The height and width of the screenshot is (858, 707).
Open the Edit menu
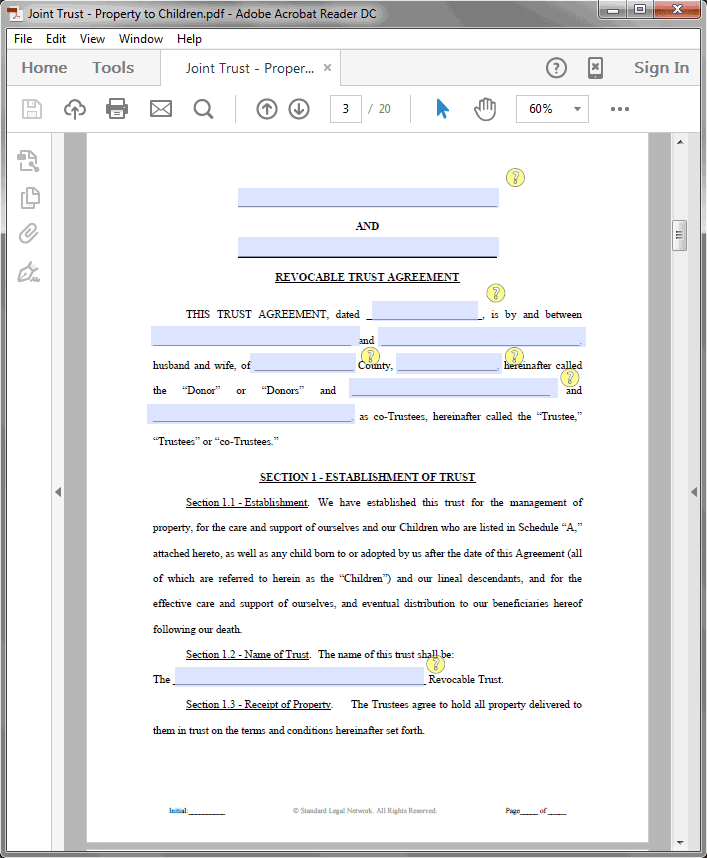pyautogui.click(x=56, y=39)
